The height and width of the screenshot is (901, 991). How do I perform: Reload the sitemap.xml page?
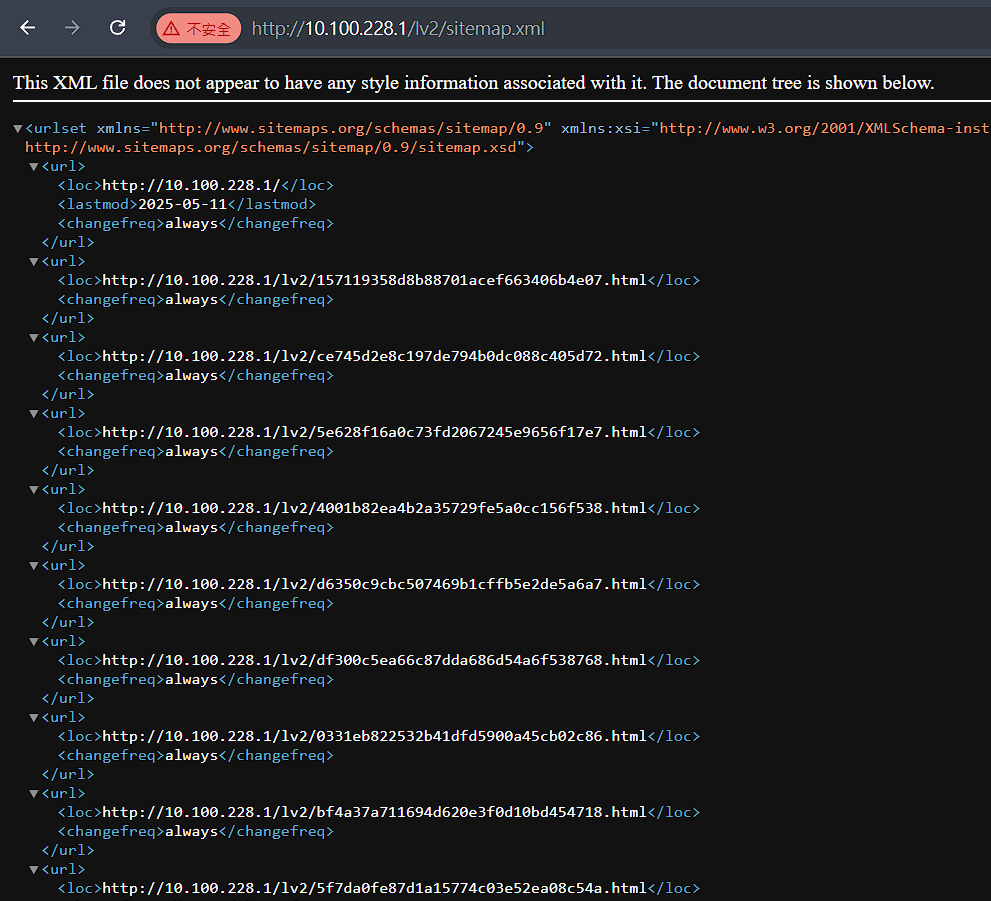click(118, 28)
